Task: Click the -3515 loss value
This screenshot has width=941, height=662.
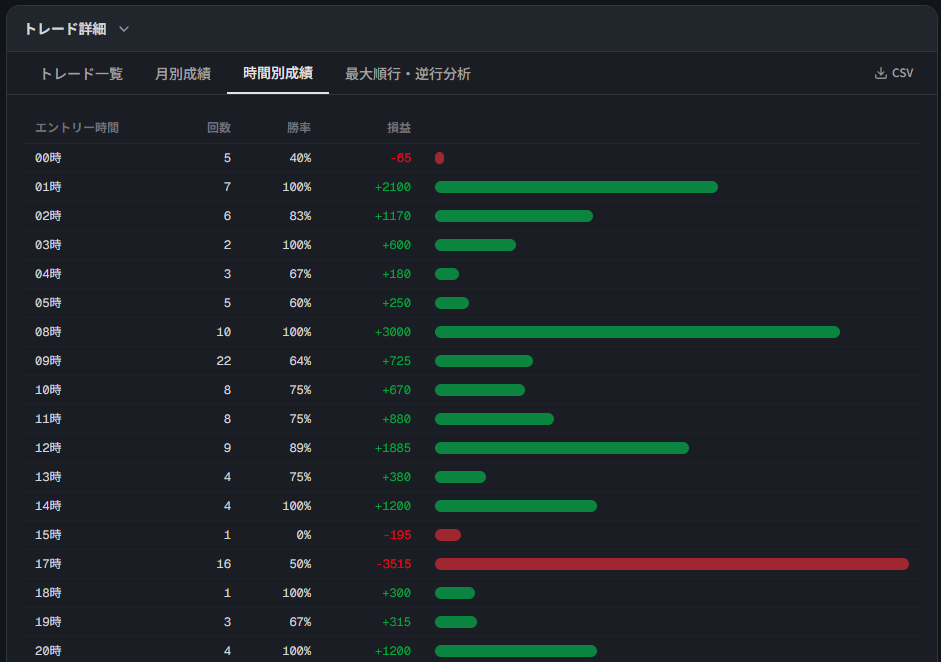Action: [393, 564]
